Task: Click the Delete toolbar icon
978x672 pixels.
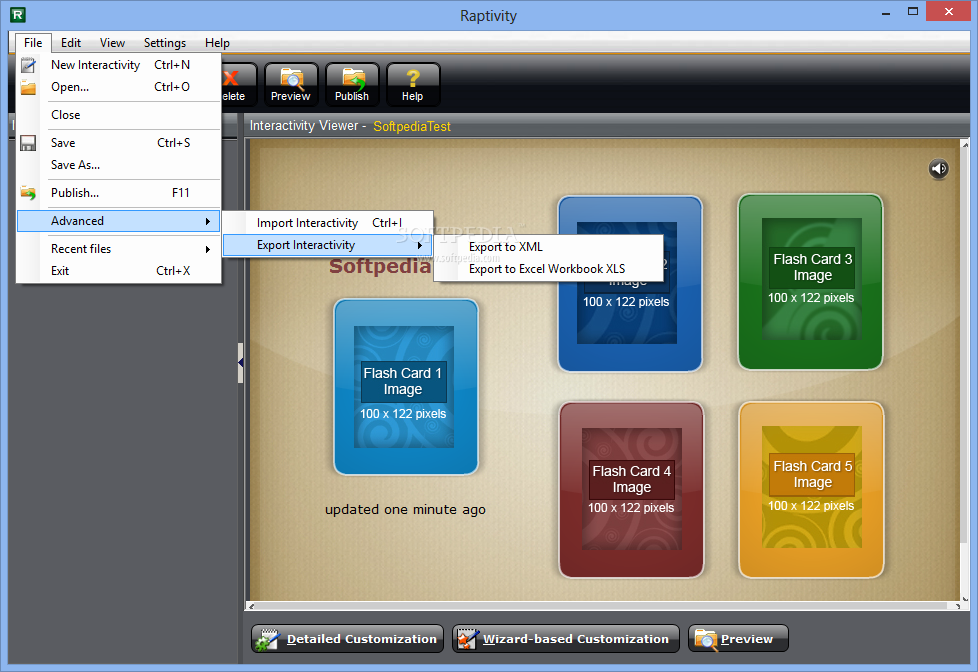Action: click(x=238, y=85)
